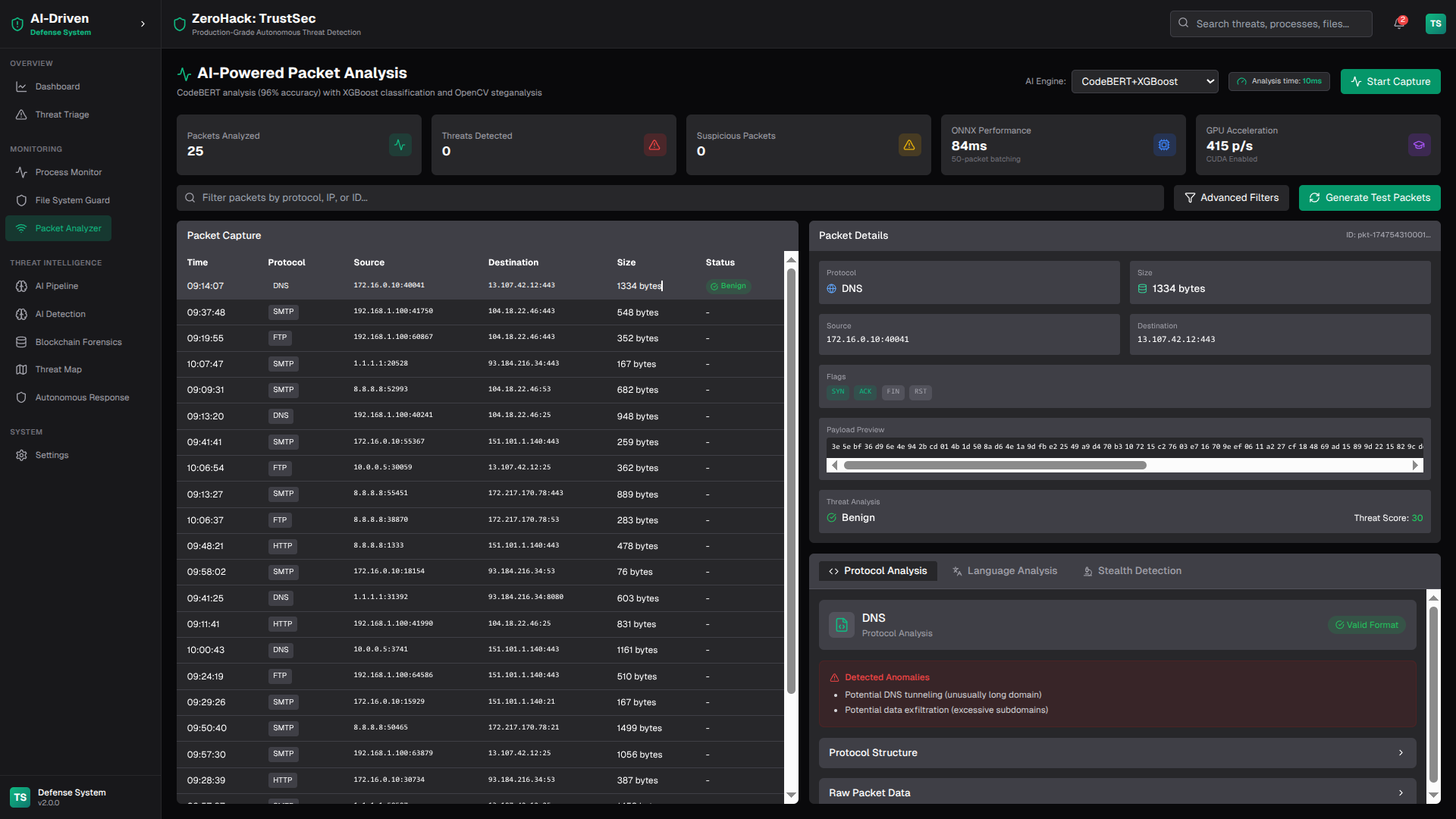Screen dimensions: 1456x819
Task: Toggle the RST flag chip
Action: 920,392
